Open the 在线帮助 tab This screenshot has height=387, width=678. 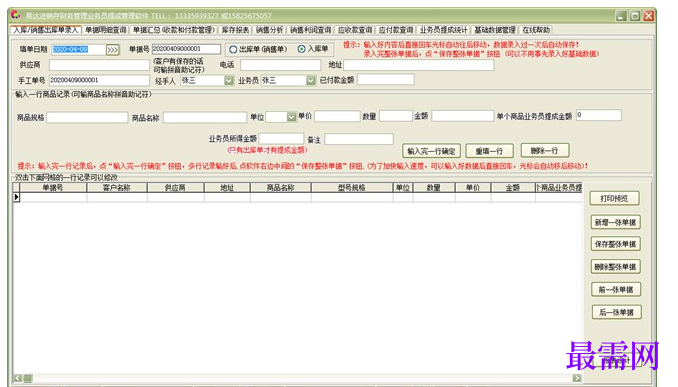coord(536,30)
